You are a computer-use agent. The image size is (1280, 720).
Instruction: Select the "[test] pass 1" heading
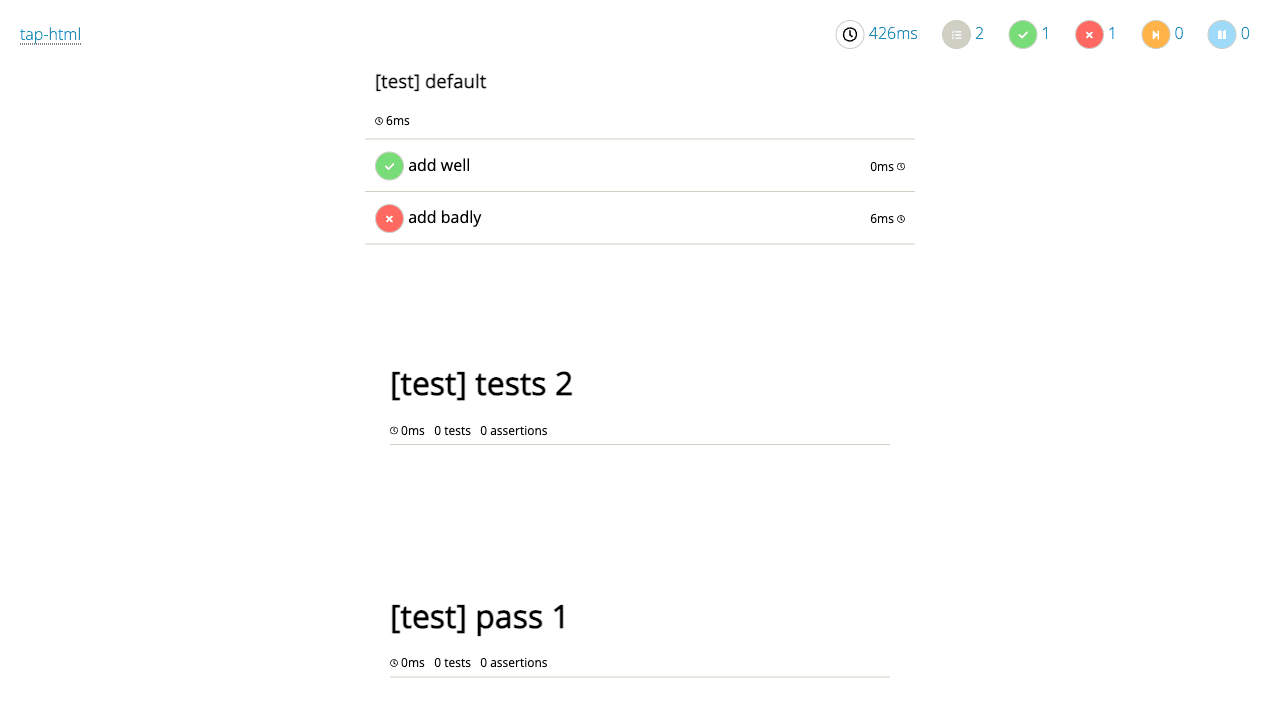point(479,617)
